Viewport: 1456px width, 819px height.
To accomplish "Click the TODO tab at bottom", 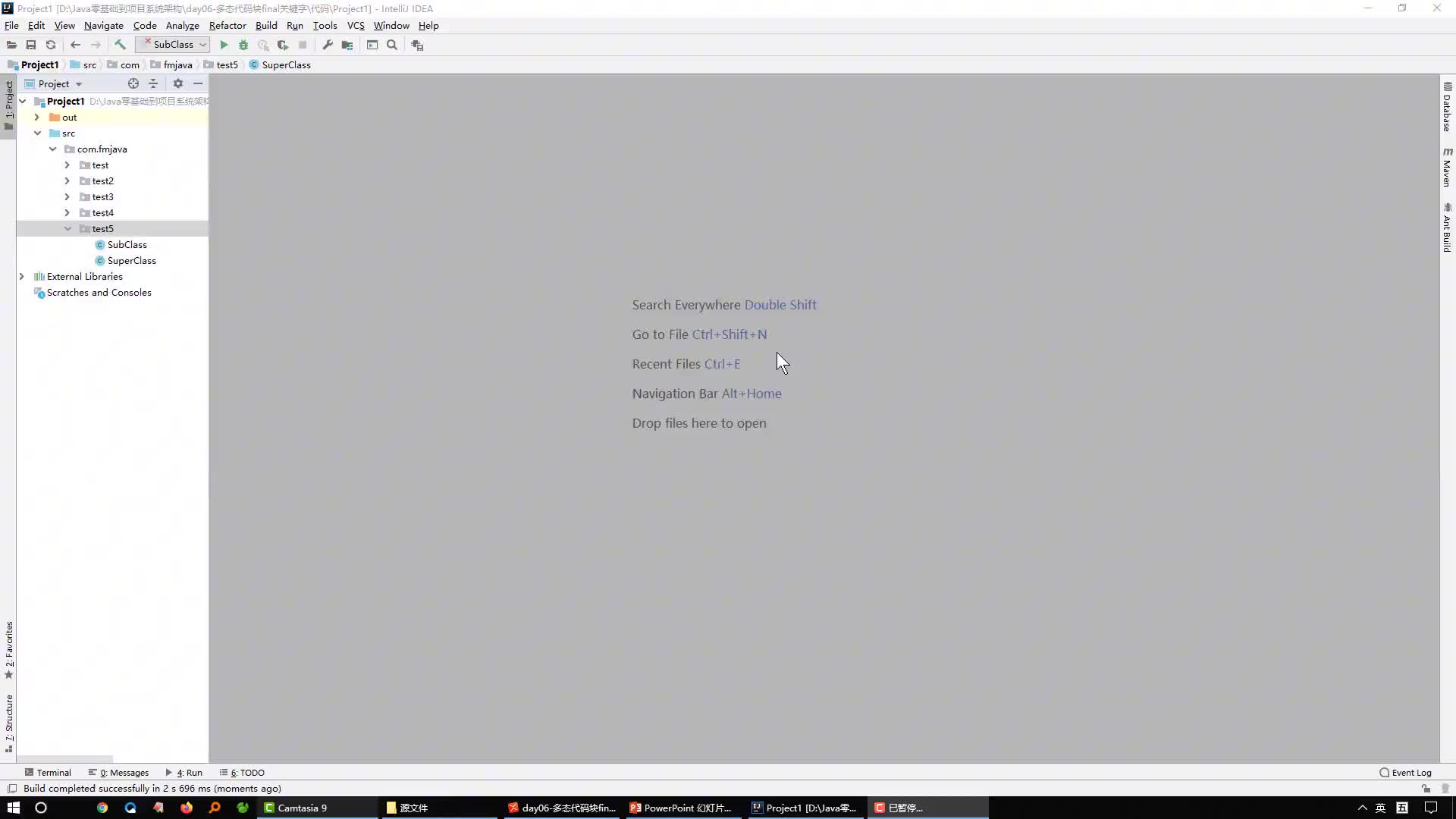I will [246, 772].
